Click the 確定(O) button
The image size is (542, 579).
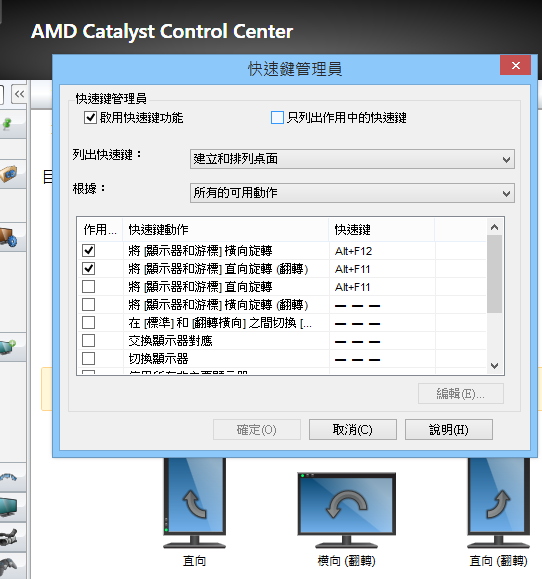pyautogui.click(x=257, y=429)
